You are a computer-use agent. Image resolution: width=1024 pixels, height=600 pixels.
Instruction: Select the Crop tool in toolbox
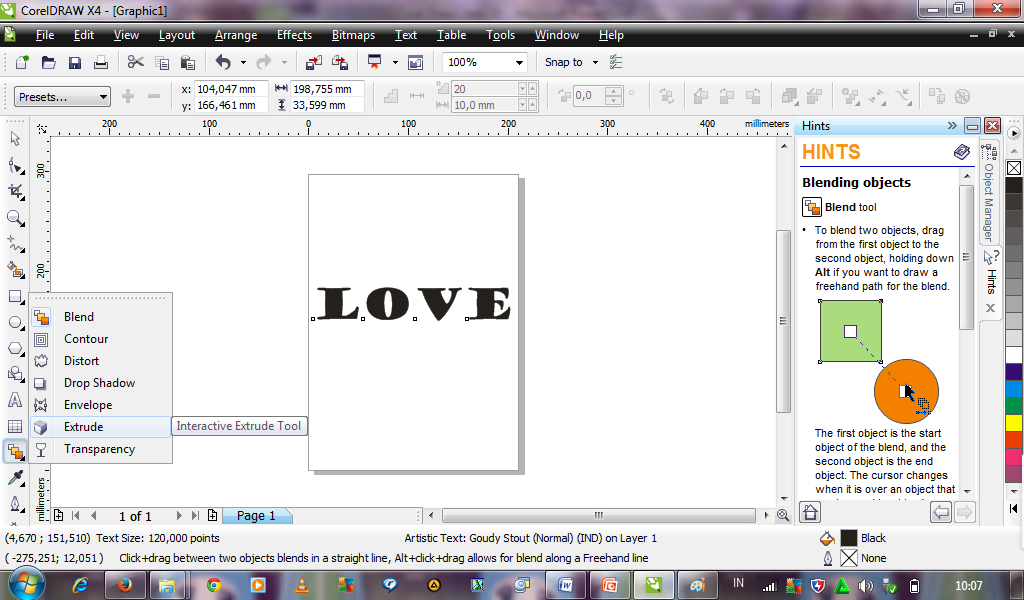15,191
